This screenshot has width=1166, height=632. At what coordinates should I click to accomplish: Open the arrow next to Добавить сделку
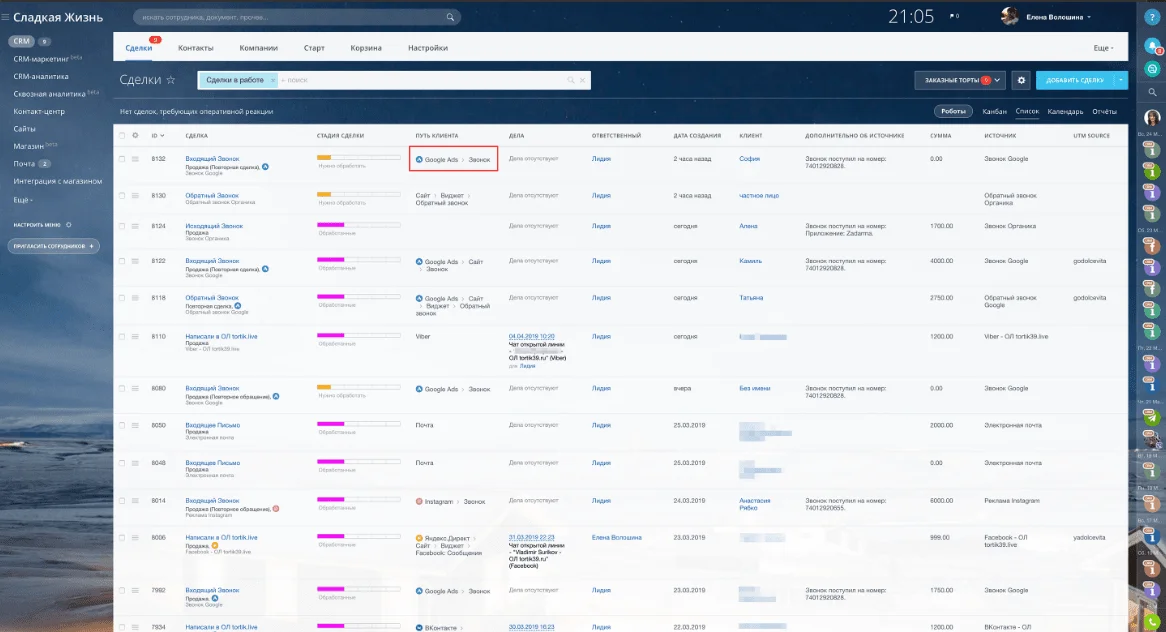(x=1121, y=80)
